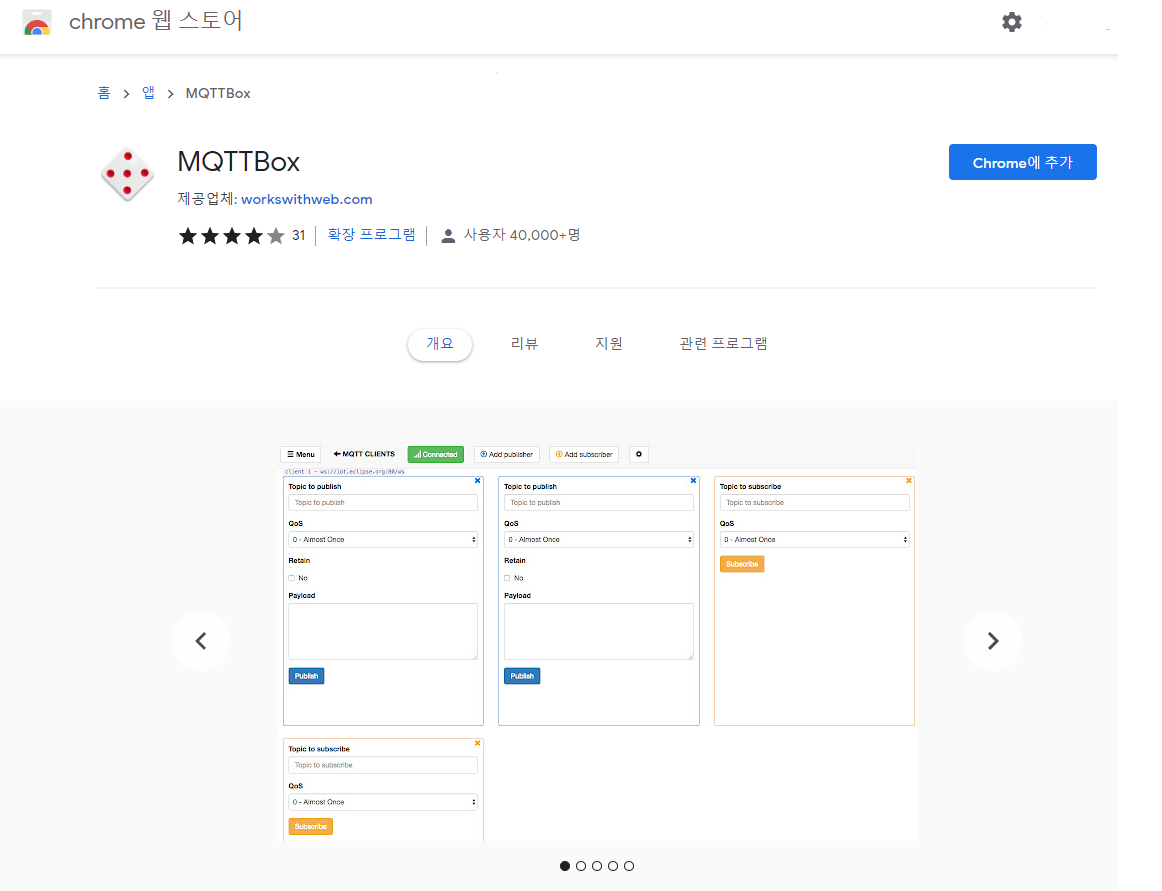Click the star rating for MQTTBox

[x=231, y=236]
